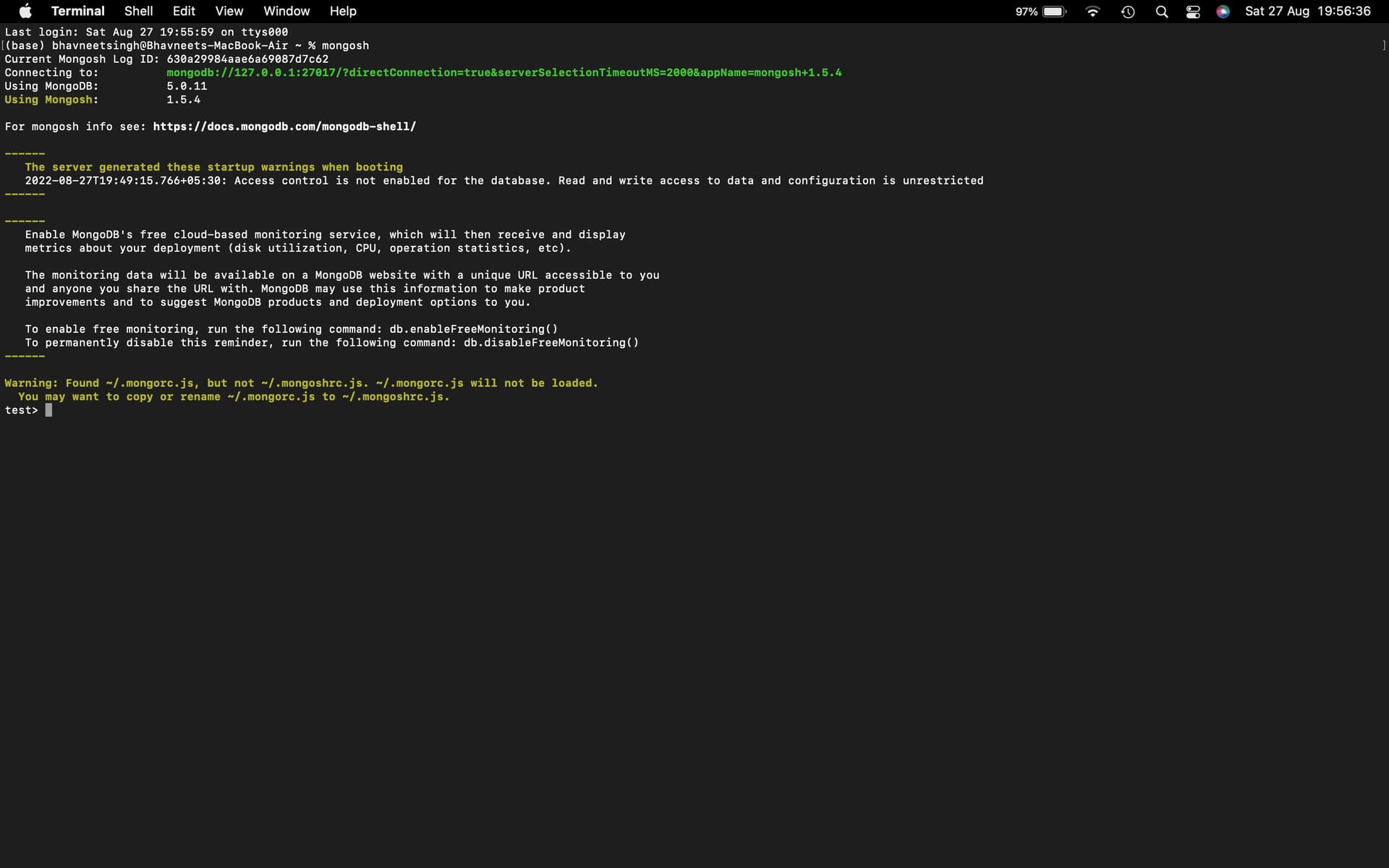Open Spotlight search magnifier icon
The height and width of the screenshot is (868, 1389).
tap(1162, 12)
